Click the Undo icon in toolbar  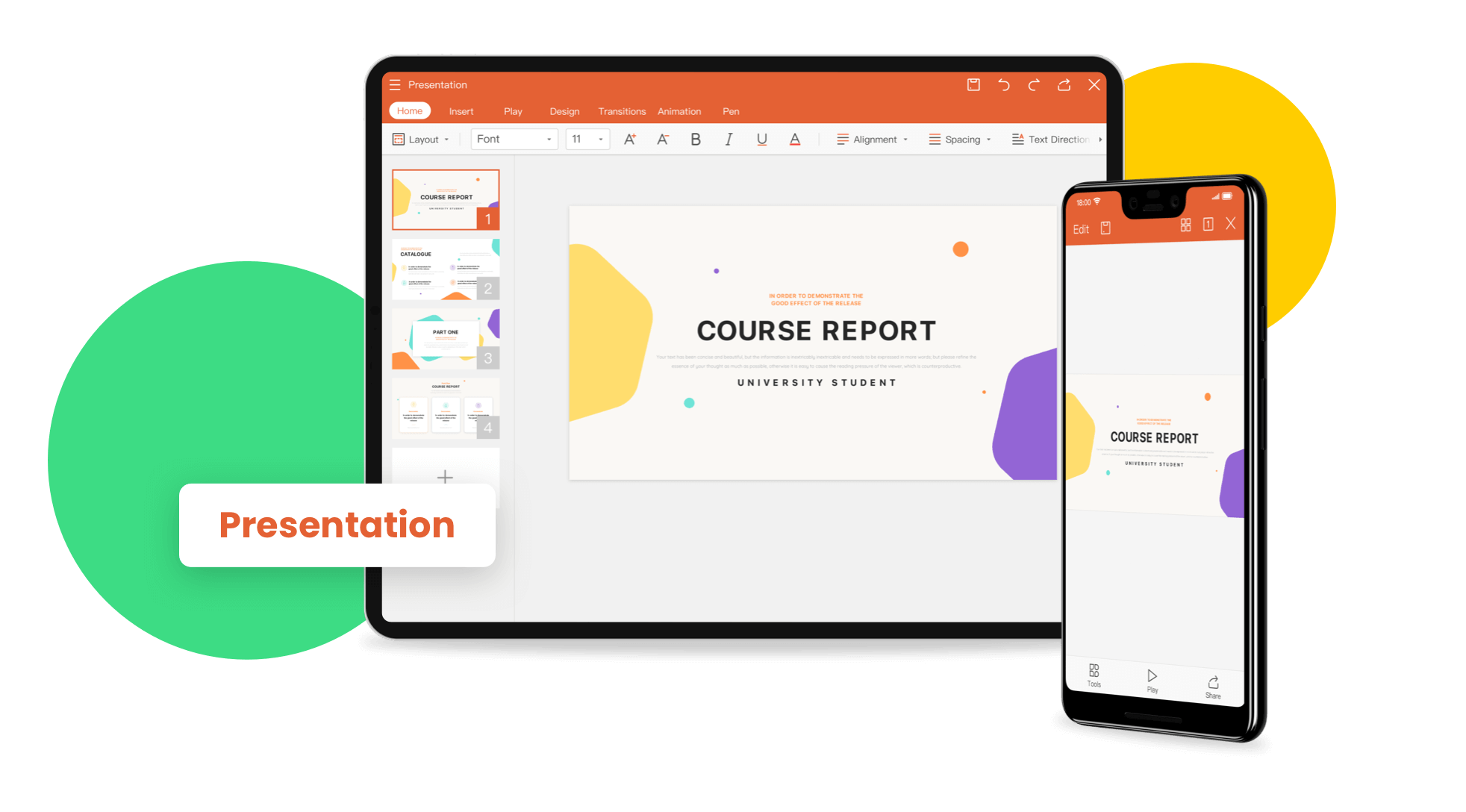tap(1001, 85)
